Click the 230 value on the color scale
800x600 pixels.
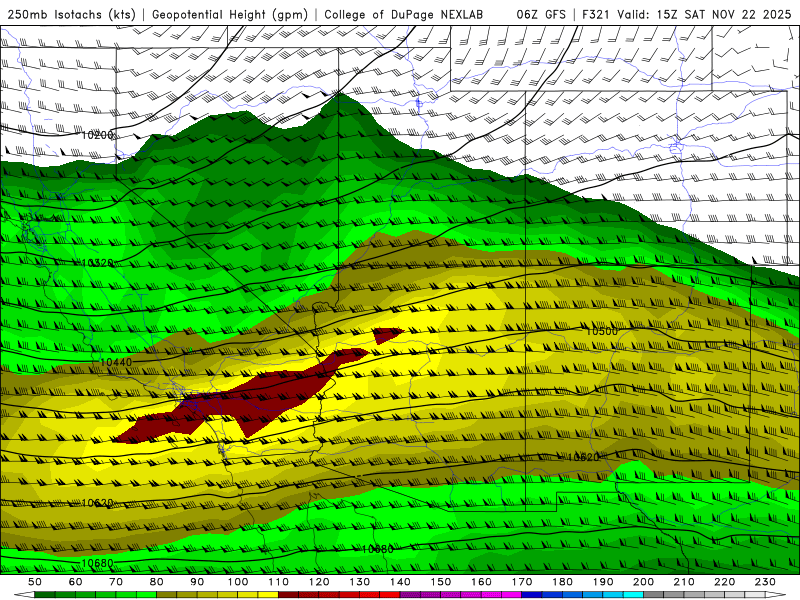click(x=765, y=582)
